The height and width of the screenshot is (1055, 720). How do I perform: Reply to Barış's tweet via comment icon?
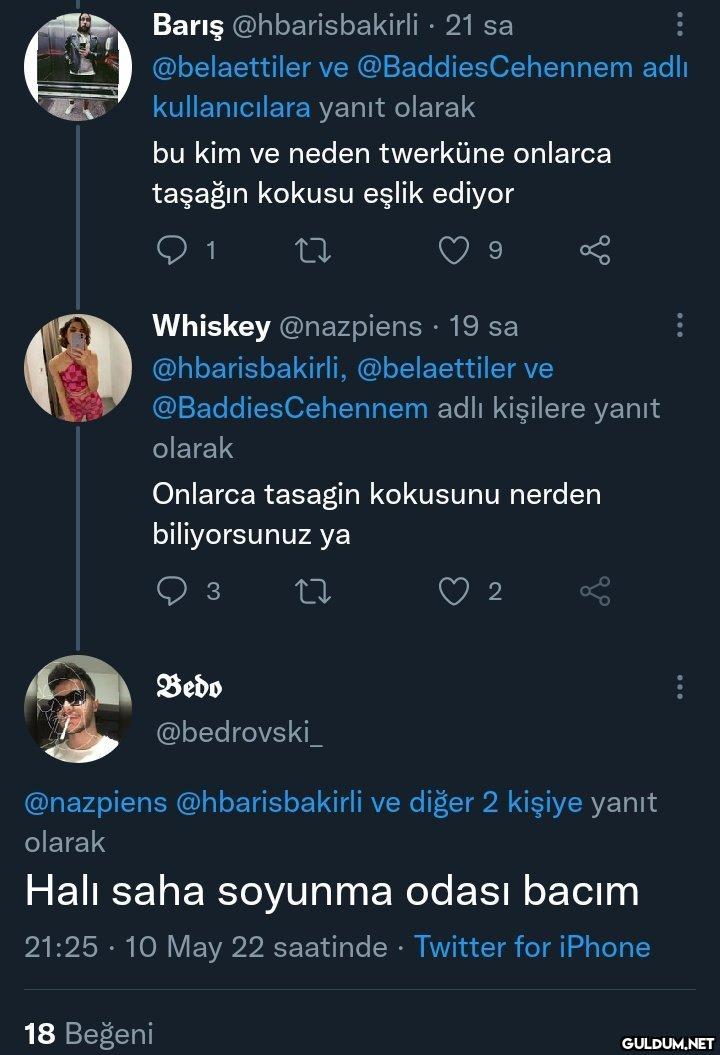[172, 250]
